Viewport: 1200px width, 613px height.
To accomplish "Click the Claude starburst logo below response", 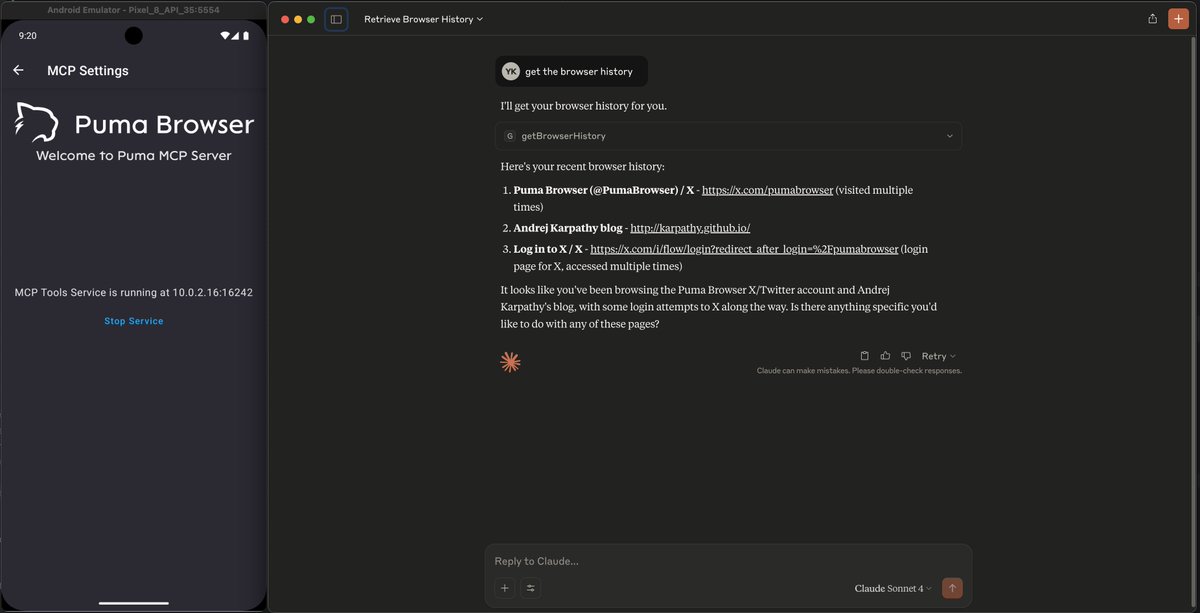I will (510, 362).
